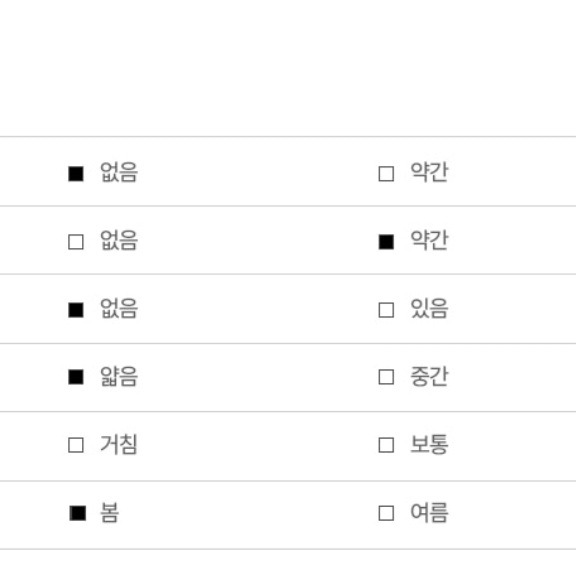Uncheck the filled 봄 checkbox
This screenshot has width=576, height=576.
(x=78, y=513)
